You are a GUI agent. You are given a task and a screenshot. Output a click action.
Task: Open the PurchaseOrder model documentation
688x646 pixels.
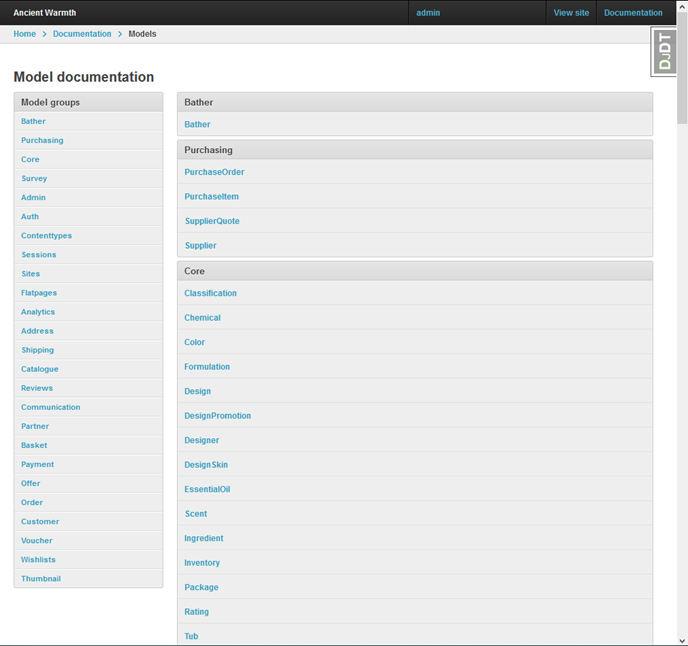pos(214,172)
